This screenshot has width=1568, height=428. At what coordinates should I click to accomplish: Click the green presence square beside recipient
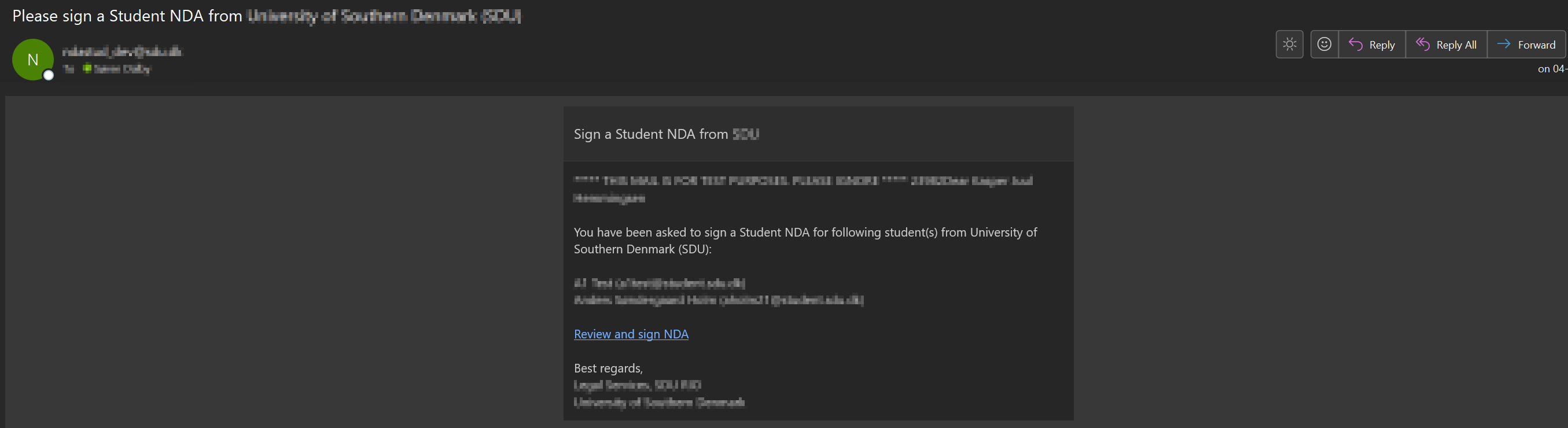pos(87,69)
